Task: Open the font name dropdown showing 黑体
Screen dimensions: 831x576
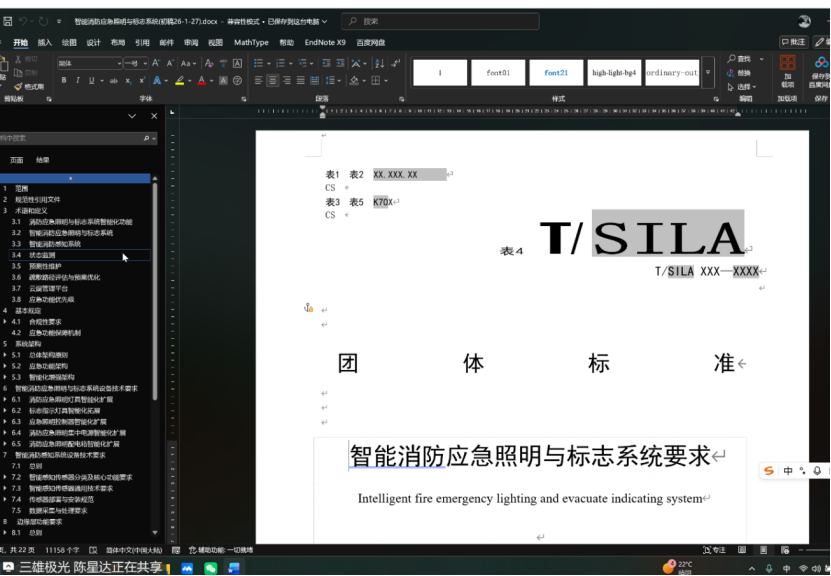Action: (120, 62)
